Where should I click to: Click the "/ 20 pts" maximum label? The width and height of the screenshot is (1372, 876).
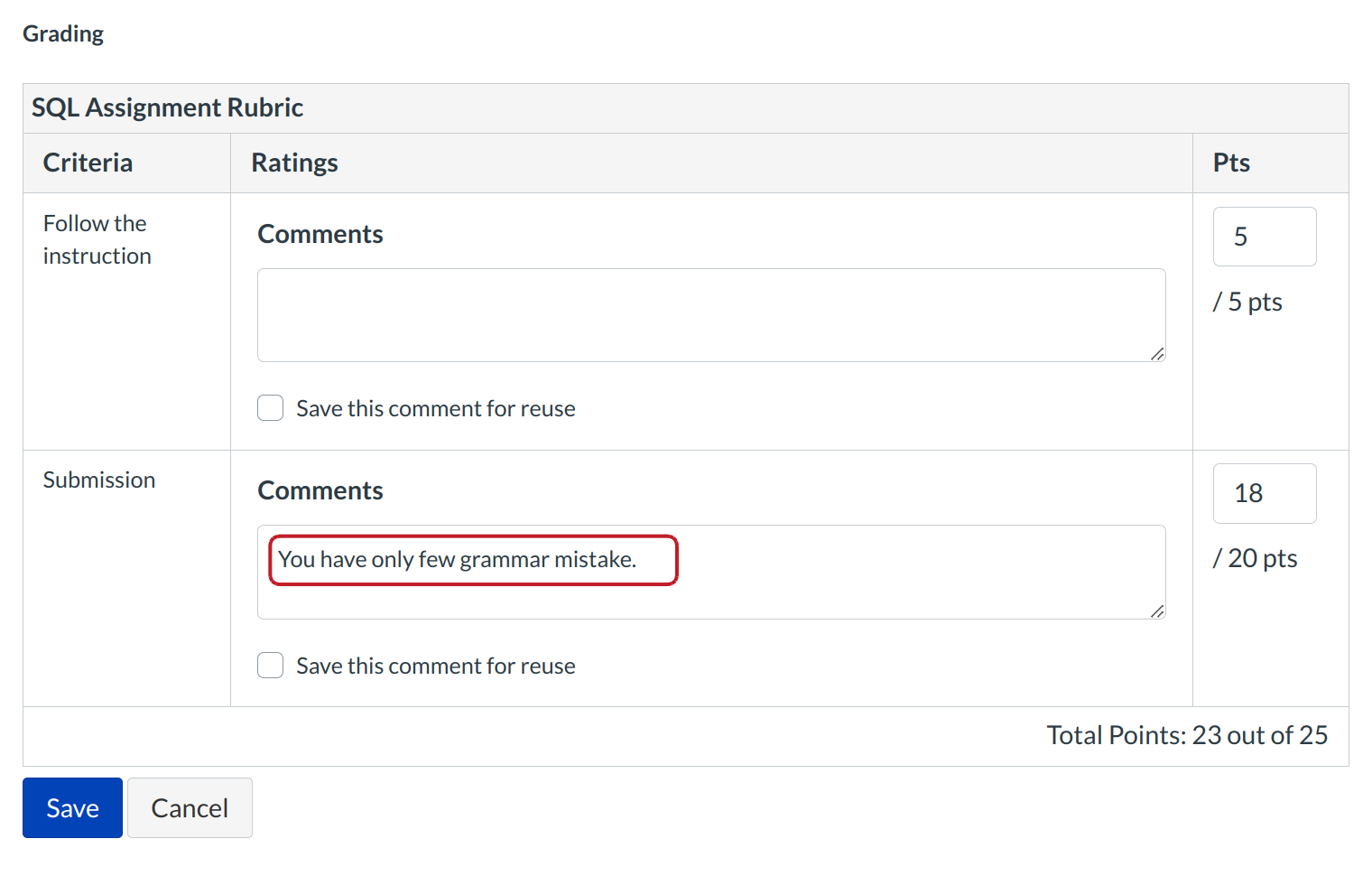pyautogui.click(x=1255, y=558)
